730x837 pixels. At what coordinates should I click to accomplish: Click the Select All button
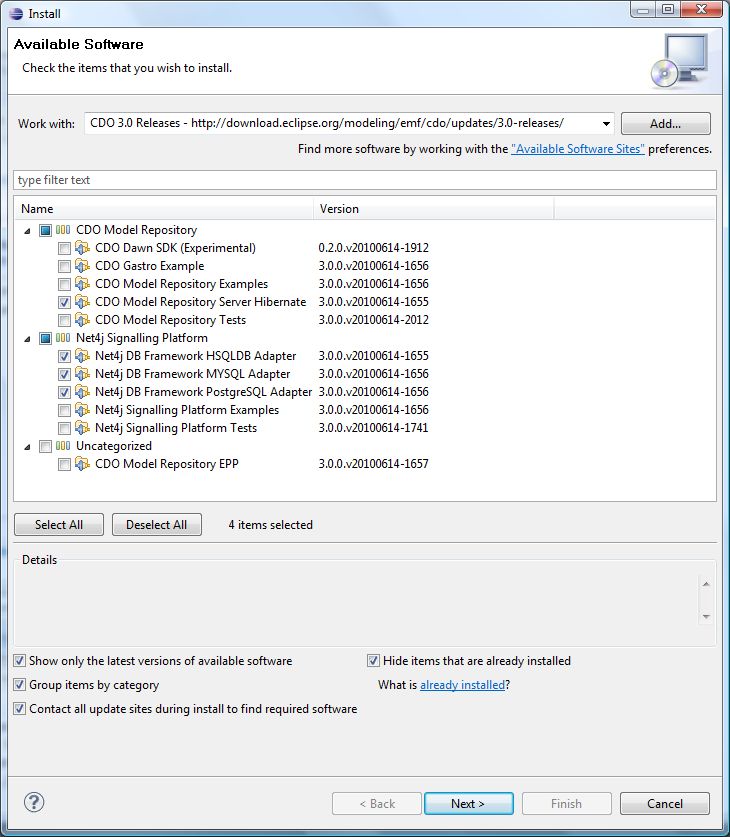pos(59,525)
